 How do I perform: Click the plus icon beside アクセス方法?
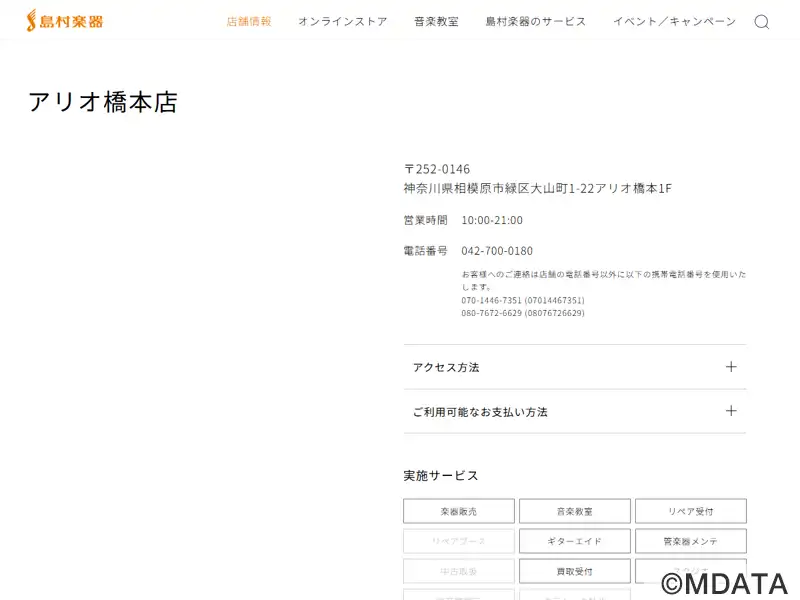(731, 367)
